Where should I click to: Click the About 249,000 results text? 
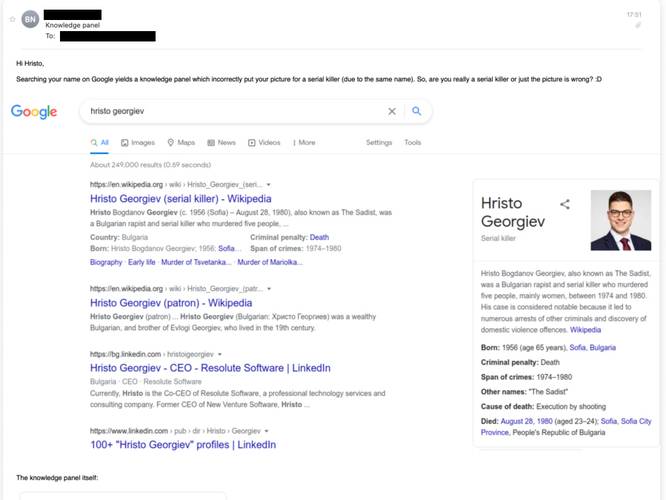(150, 165)
